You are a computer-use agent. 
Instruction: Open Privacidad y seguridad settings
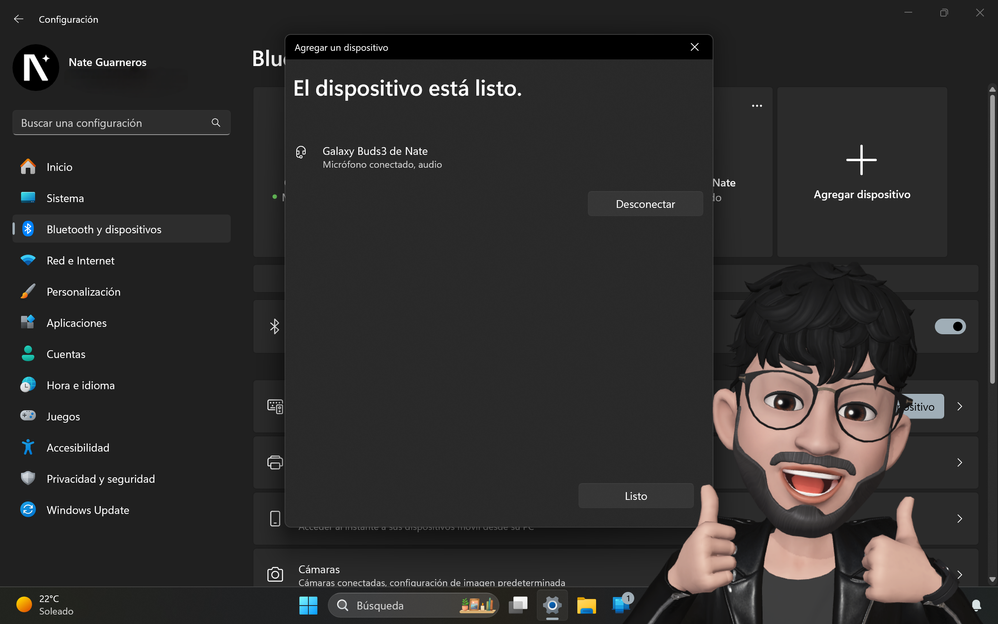click(x=122, y=479)
